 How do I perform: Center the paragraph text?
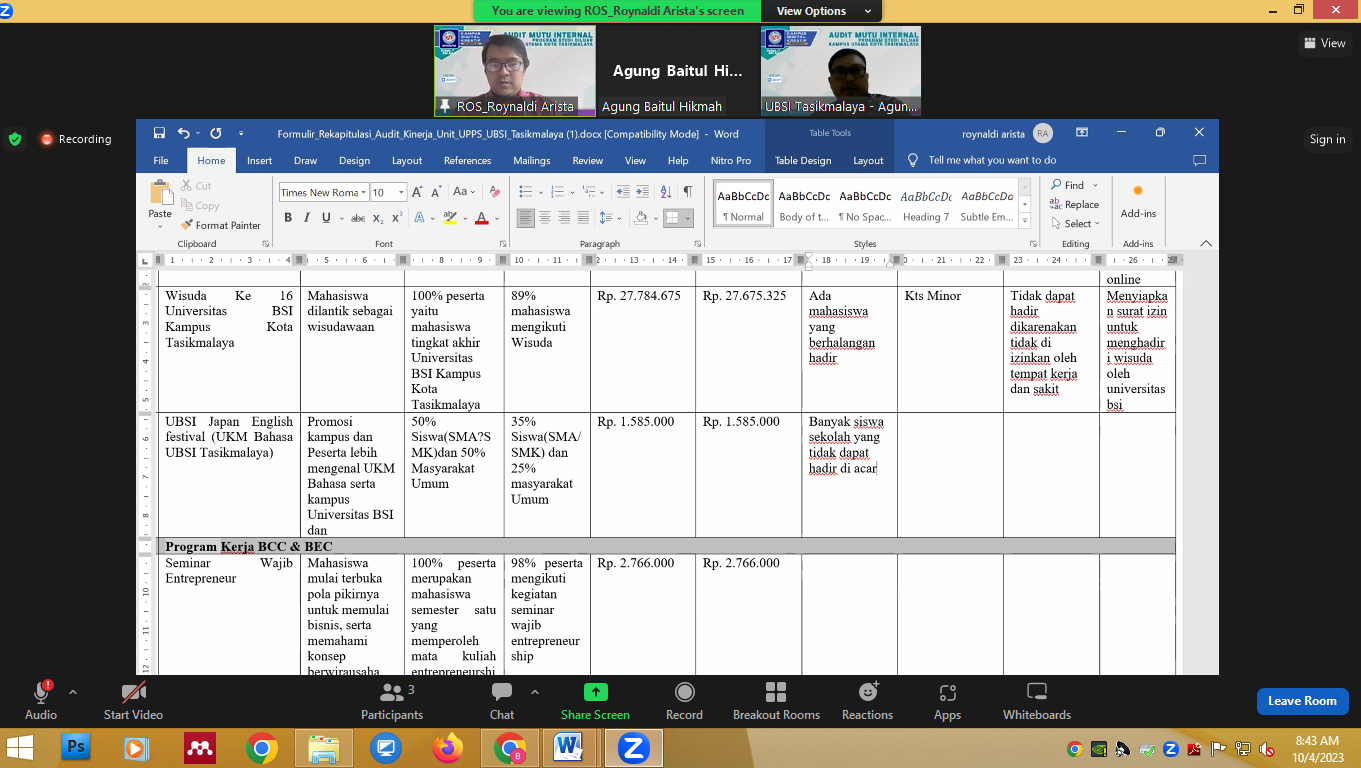coord(545,218)
